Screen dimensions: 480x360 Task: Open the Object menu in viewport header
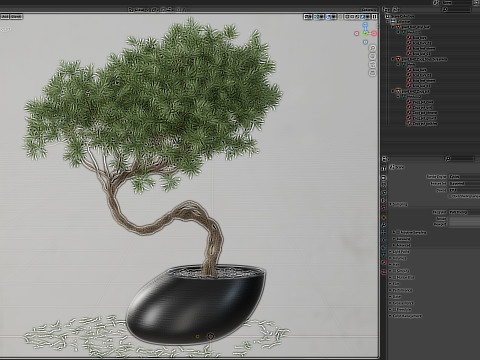[17, 16]
